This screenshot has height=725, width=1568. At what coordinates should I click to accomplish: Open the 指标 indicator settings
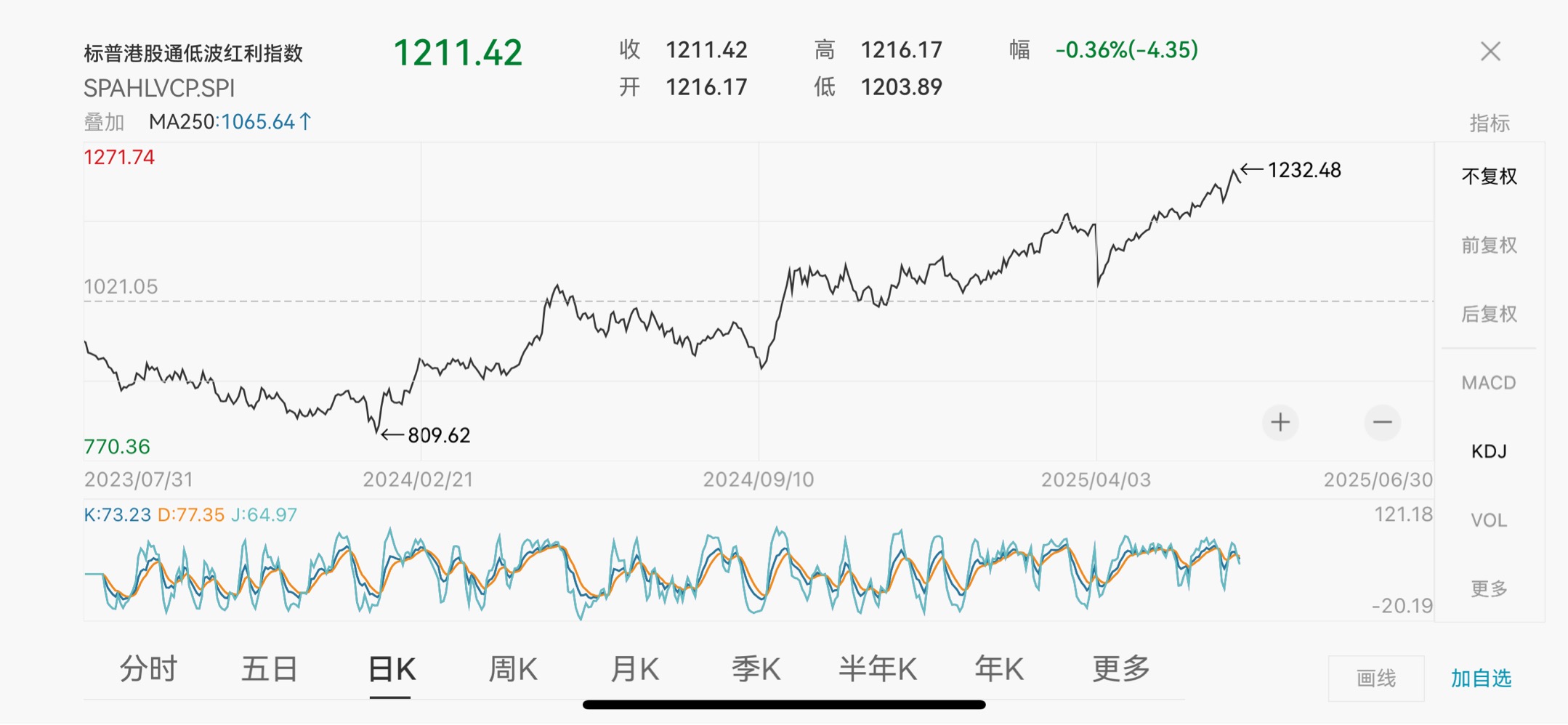click(1490, 123)
